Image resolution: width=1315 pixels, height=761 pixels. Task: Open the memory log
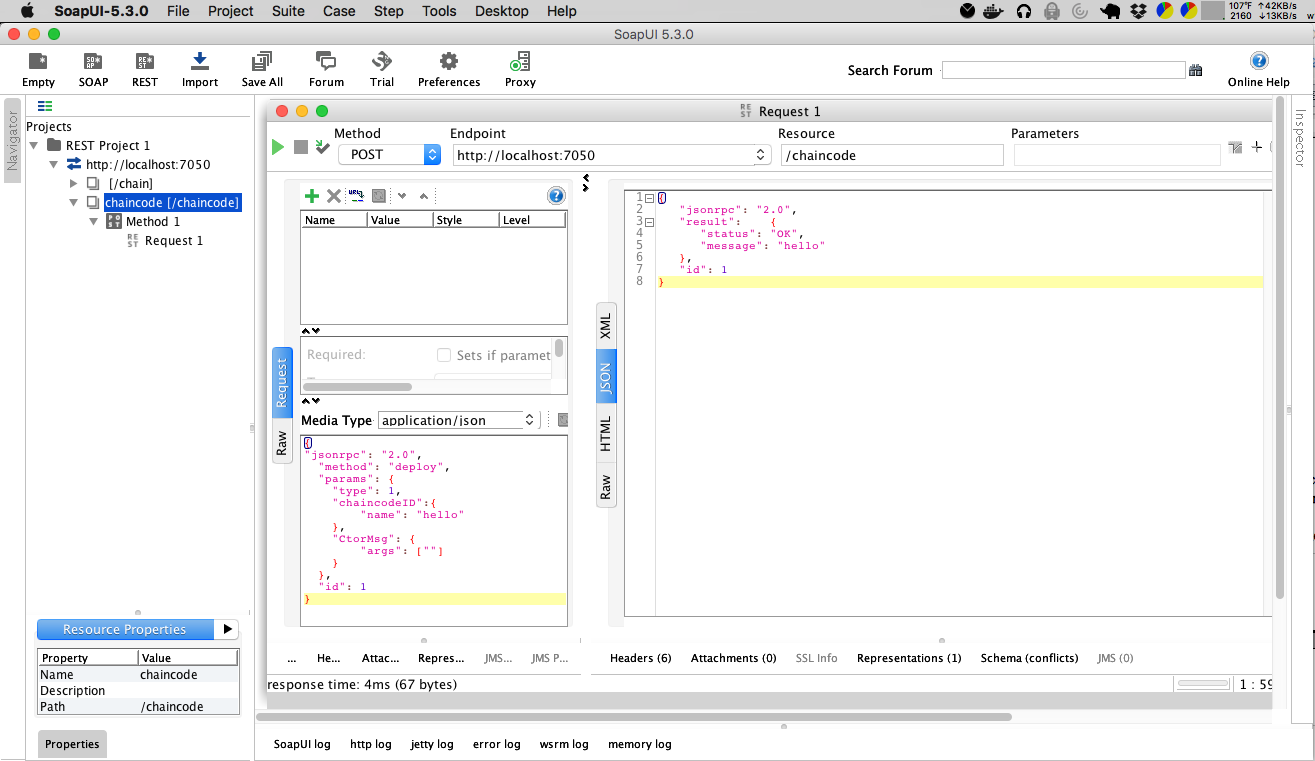click(x=640, y=744)
